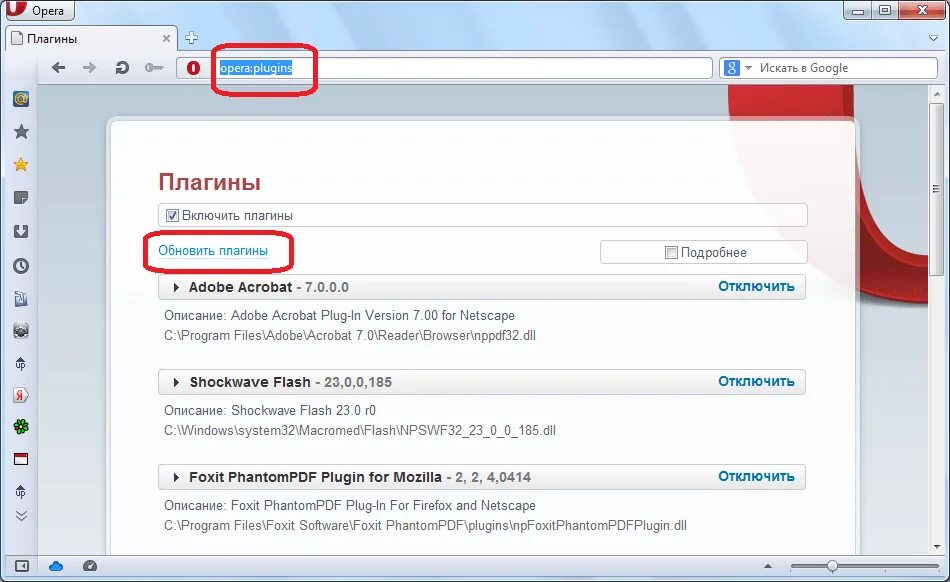950x582 pixels.
Task: Open the Downloads panel in sidebar
Action: tap(21, 231)
